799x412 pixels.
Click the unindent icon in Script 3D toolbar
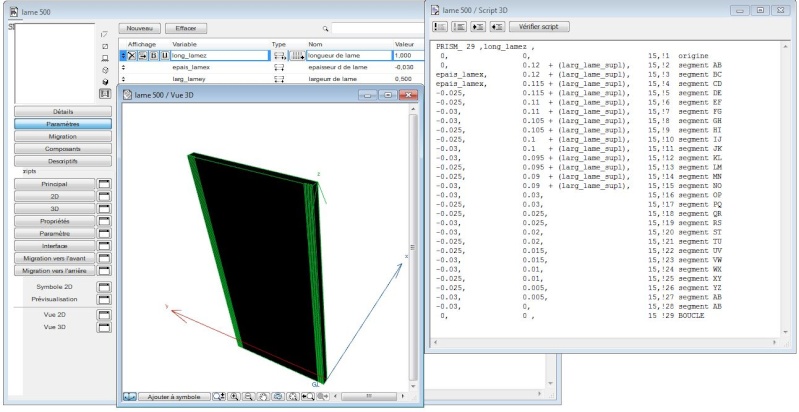coord(497,26)
